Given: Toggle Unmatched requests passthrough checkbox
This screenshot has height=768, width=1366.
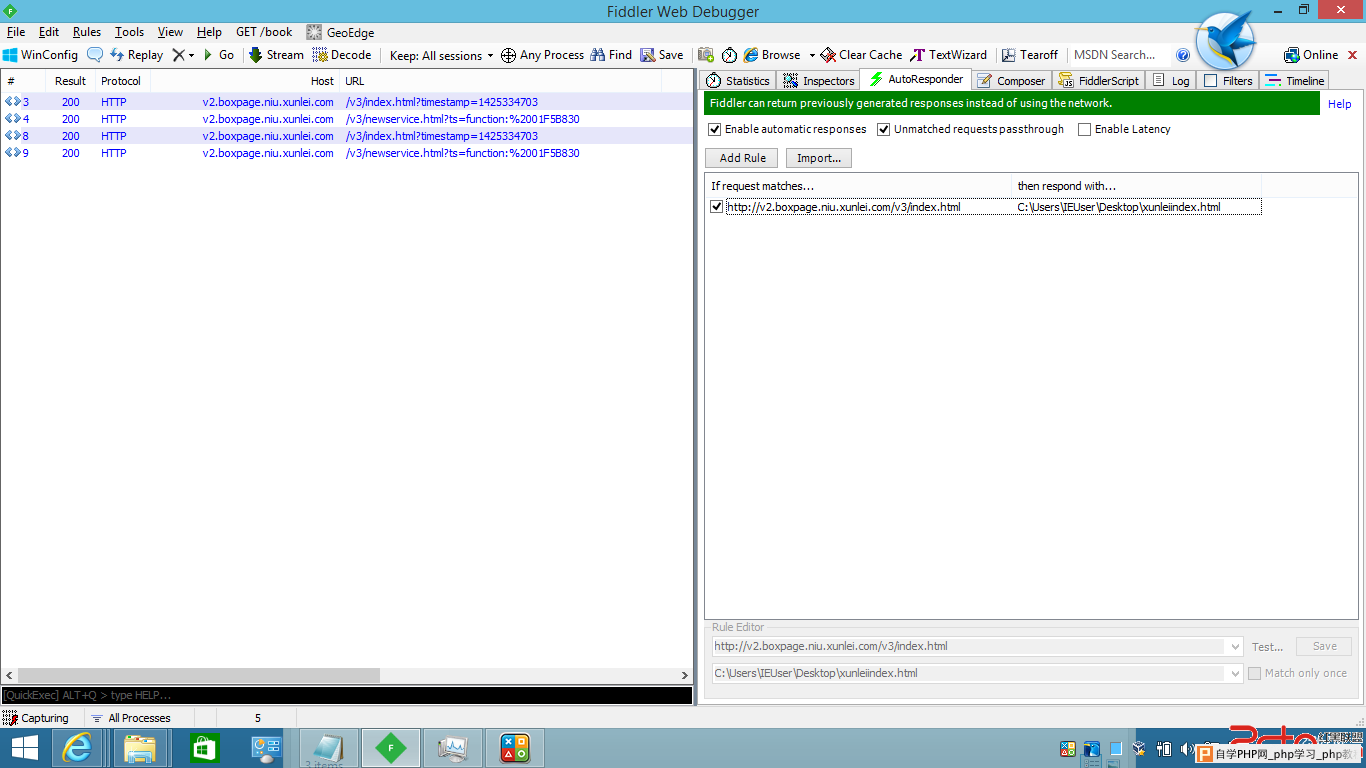Looking at the screenshot, I should pos(883,129).
